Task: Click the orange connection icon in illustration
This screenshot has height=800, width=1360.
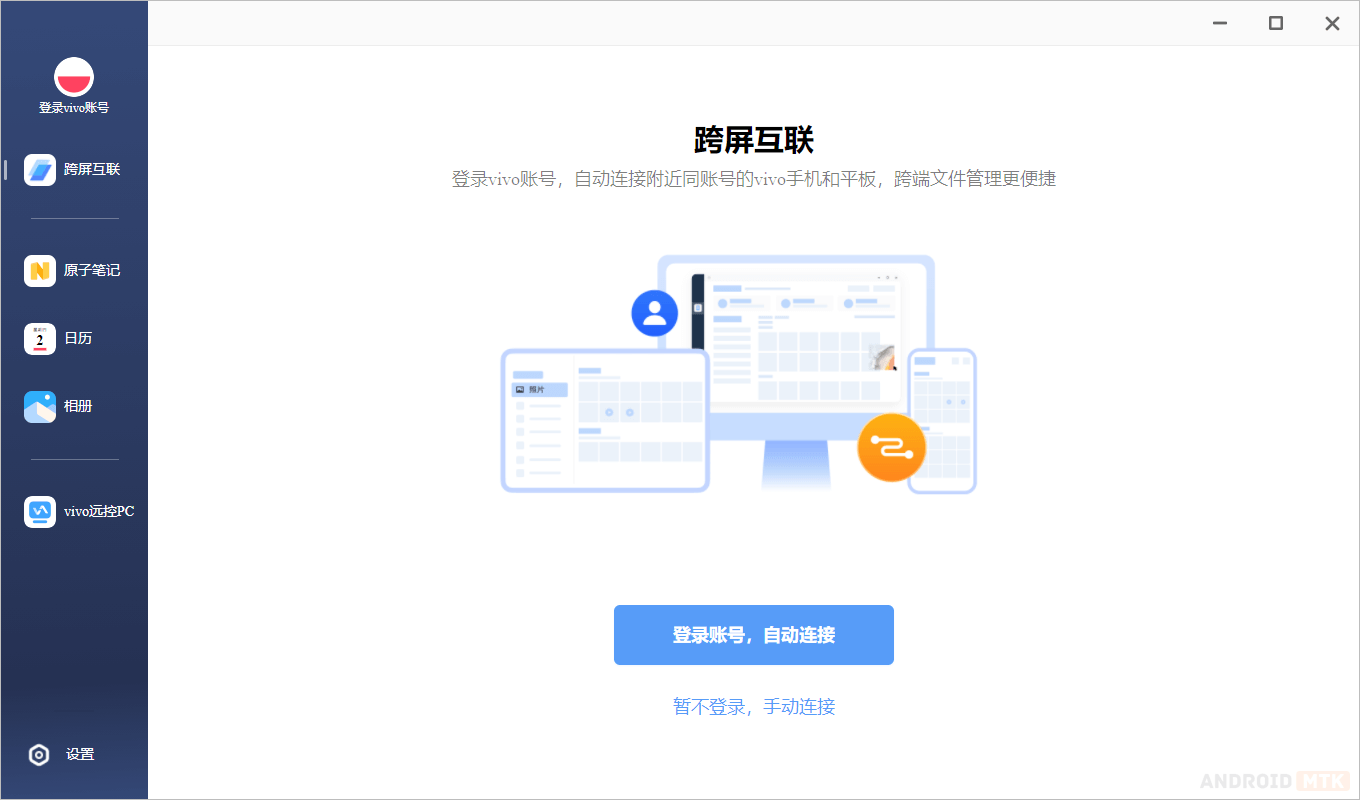Action: 891,447
